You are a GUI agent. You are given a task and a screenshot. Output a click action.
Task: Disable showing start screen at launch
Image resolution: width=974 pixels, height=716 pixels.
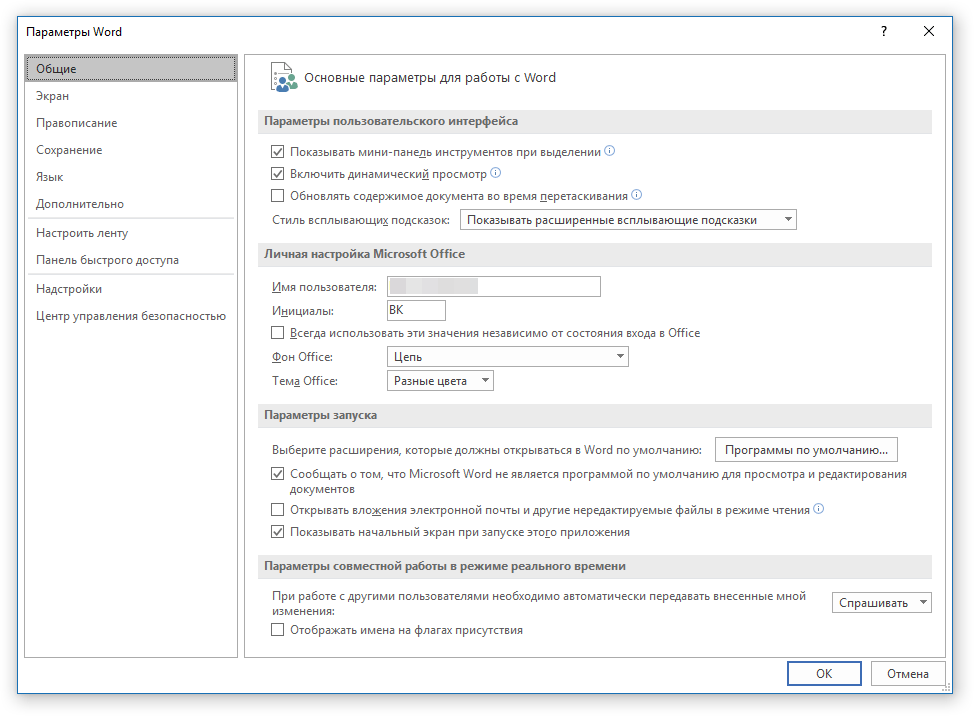pos(278,532)
